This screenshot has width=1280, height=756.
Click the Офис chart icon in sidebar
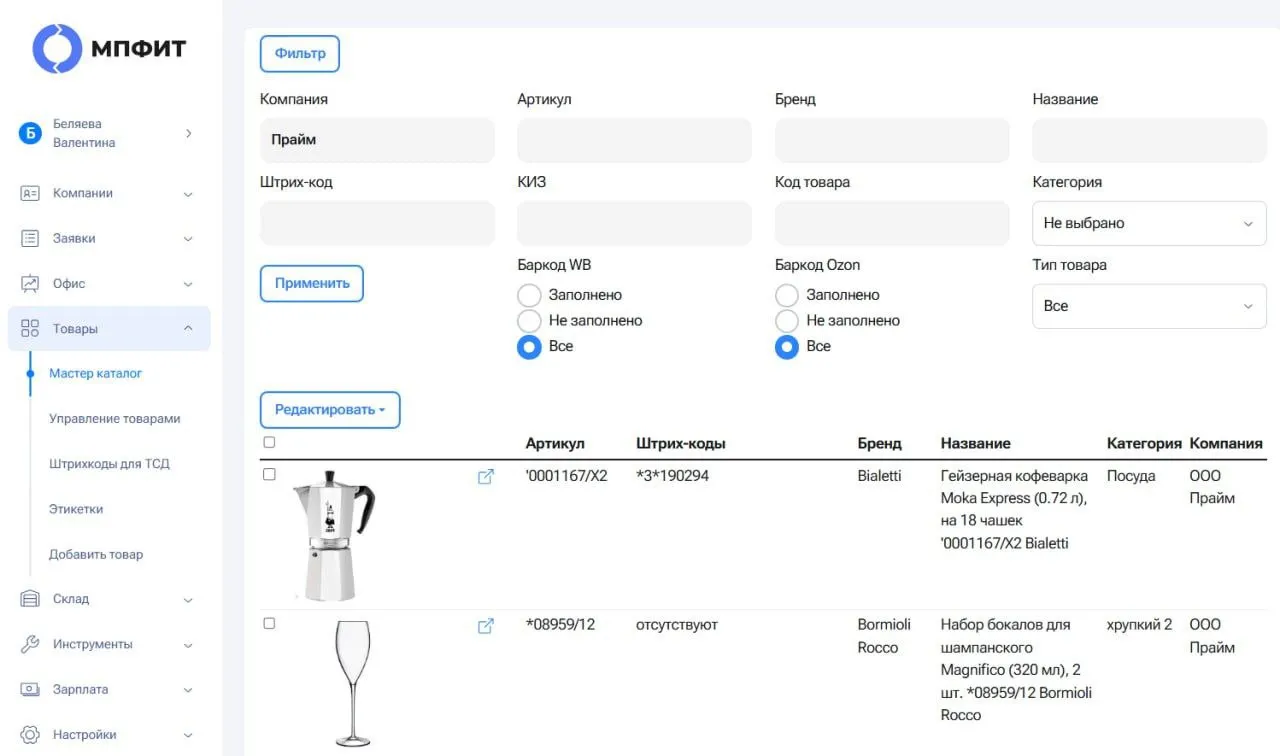tap(30, 284)
